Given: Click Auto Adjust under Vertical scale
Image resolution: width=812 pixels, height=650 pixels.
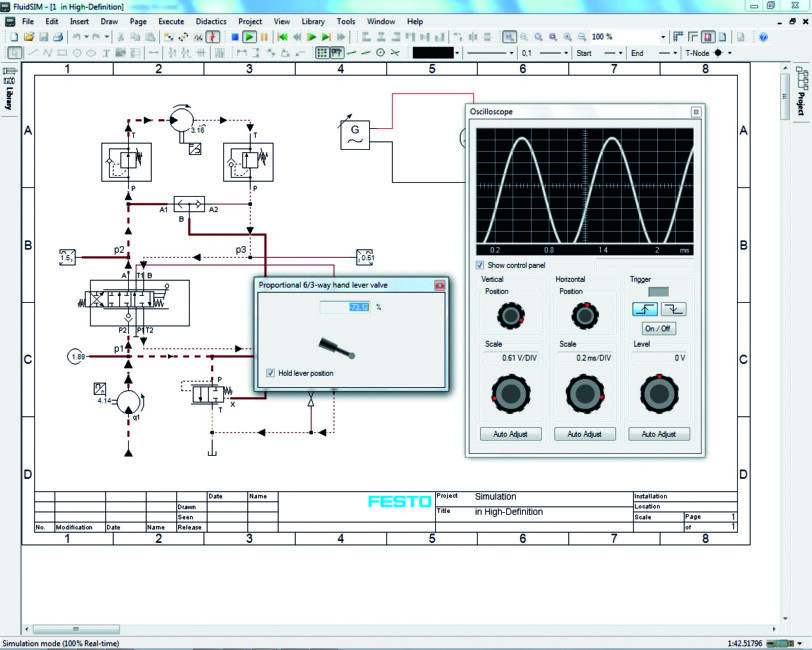Looking at the screenshot, I should 511,434.
